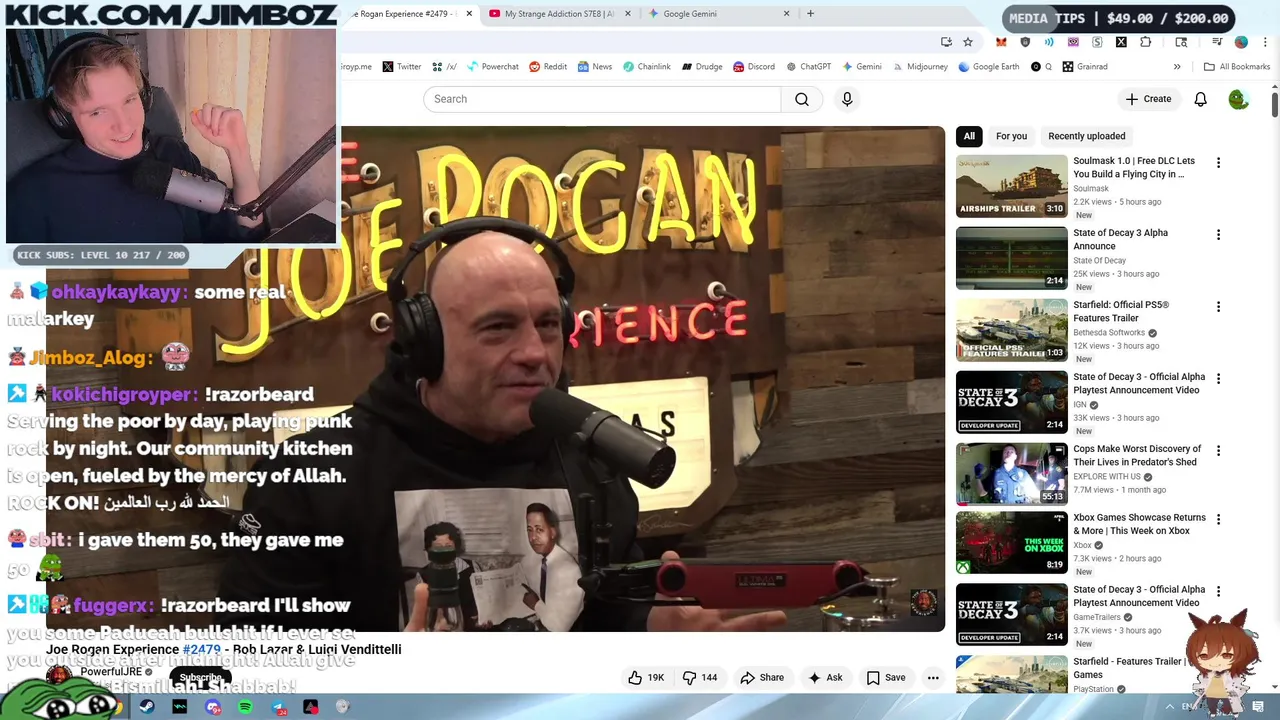Open YouTube notifications bell
The height and width of the screenshot is (720, 1280).
click(1200, 99)
